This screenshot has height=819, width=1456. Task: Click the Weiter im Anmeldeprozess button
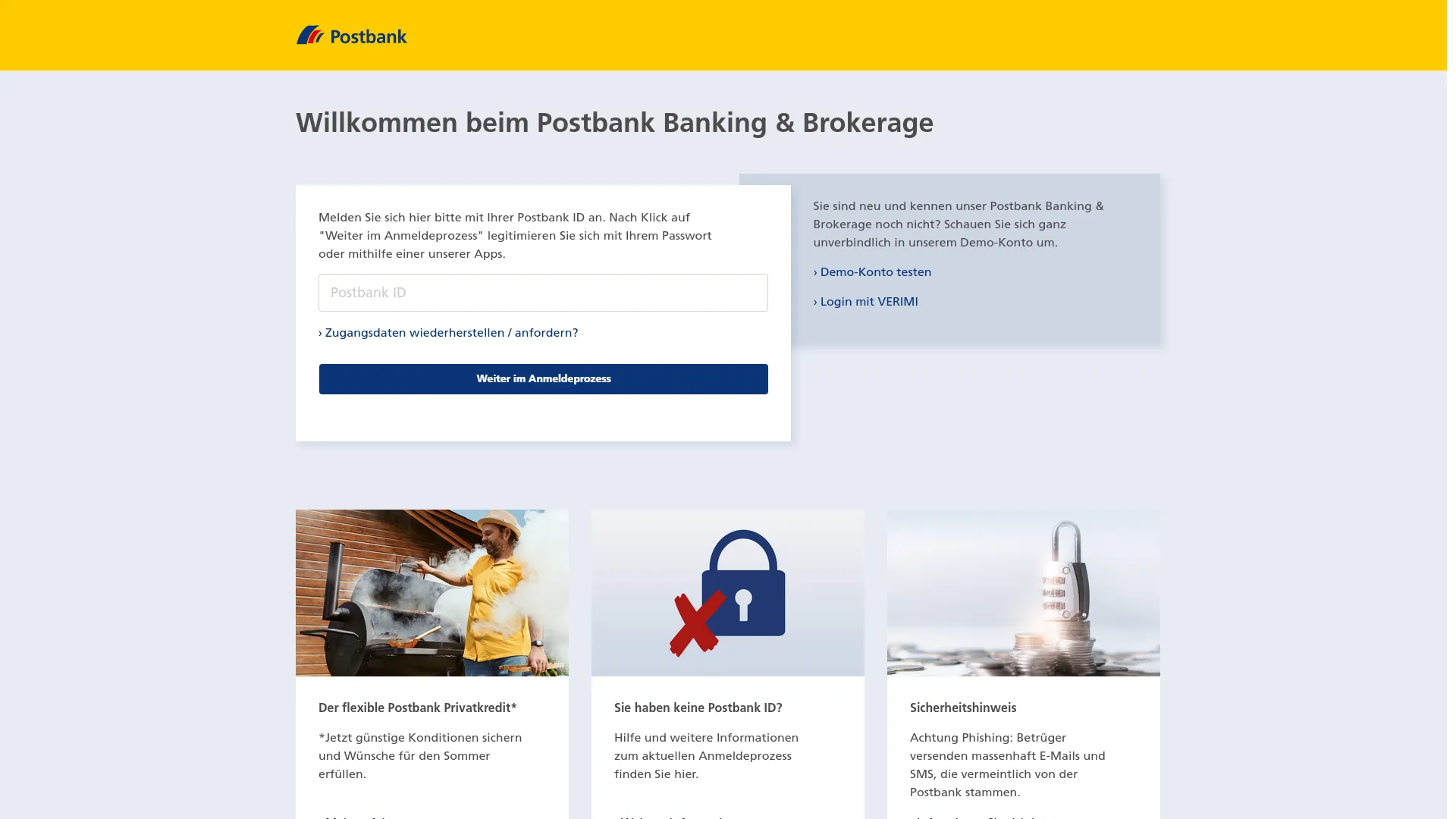(x=543, y=379)
